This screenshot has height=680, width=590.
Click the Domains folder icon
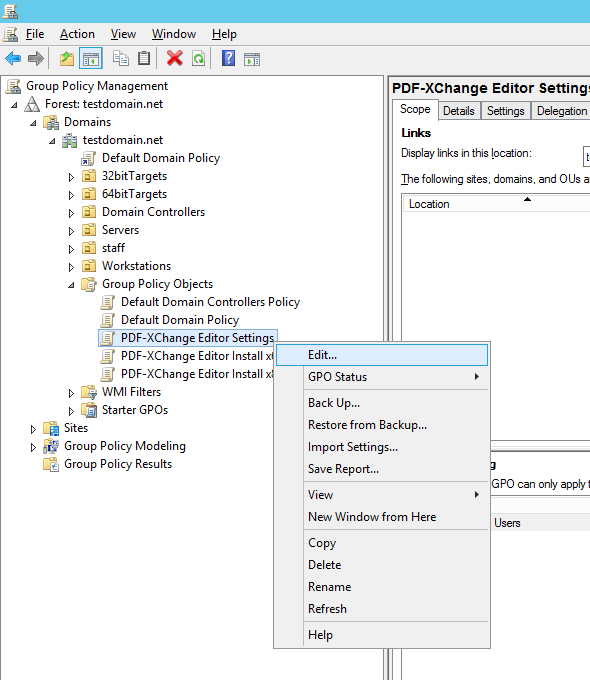[x=51, y=122]
